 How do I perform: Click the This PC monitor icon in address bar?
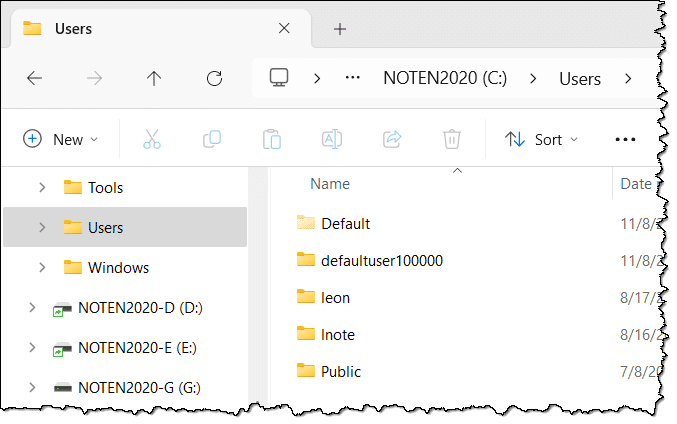pos(279,78)
